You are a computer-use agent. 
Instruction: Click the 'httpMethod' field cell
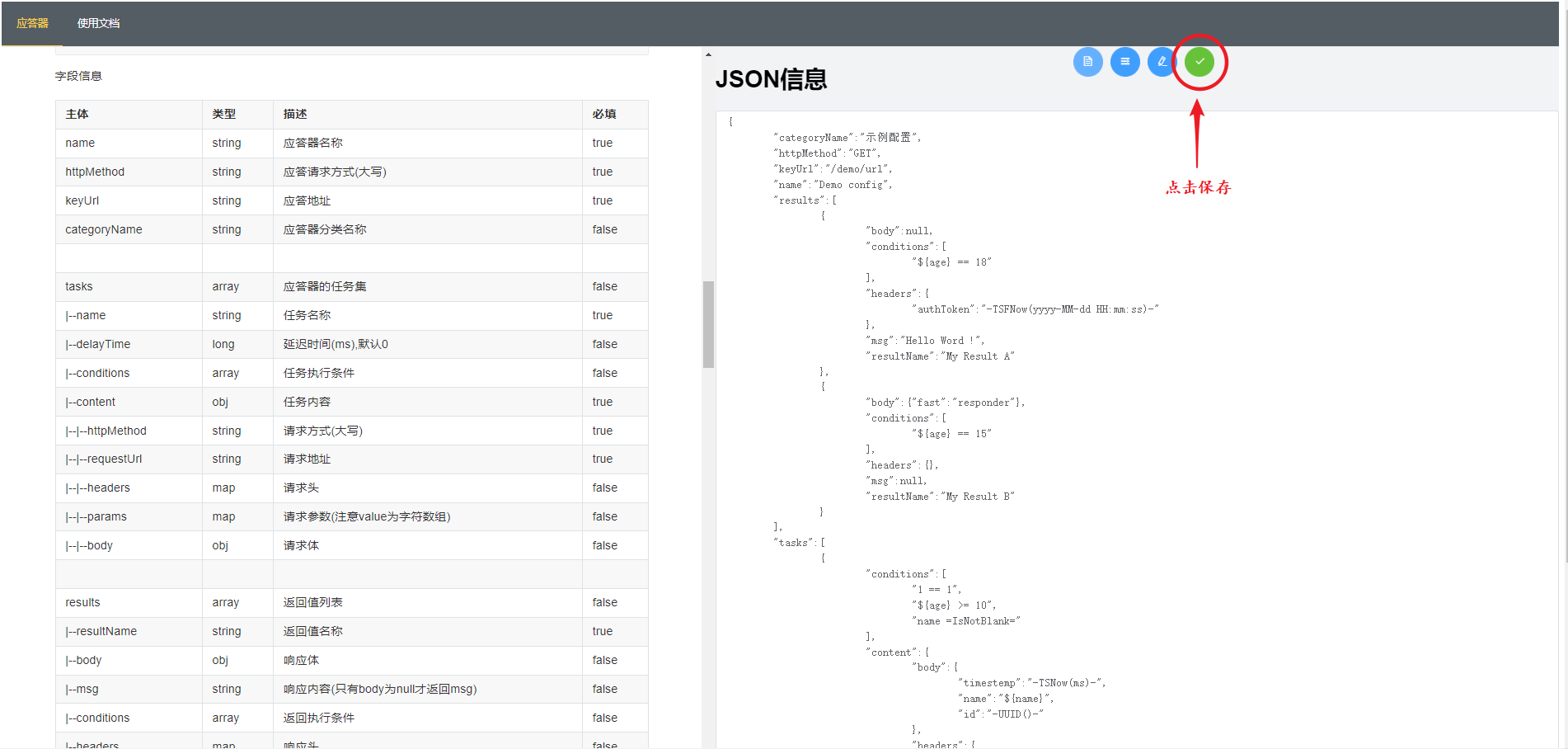coord(129,172)
